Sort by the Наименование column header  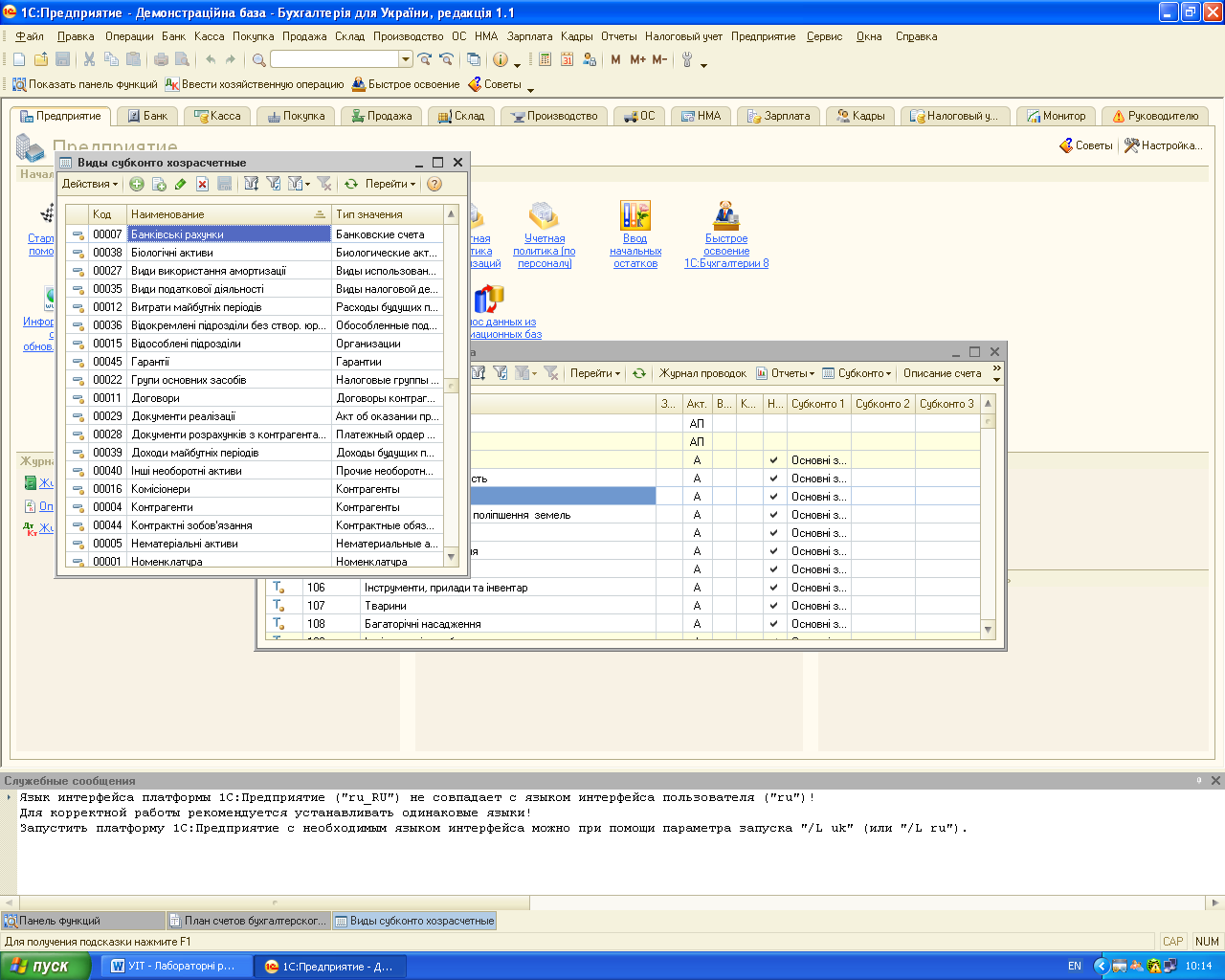point(229,214)
